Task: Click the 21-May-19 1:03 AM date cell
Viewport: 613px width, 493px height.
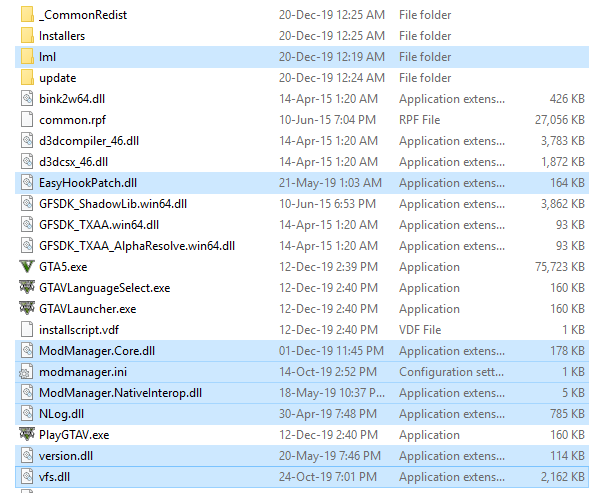Action: click(330, 183)
